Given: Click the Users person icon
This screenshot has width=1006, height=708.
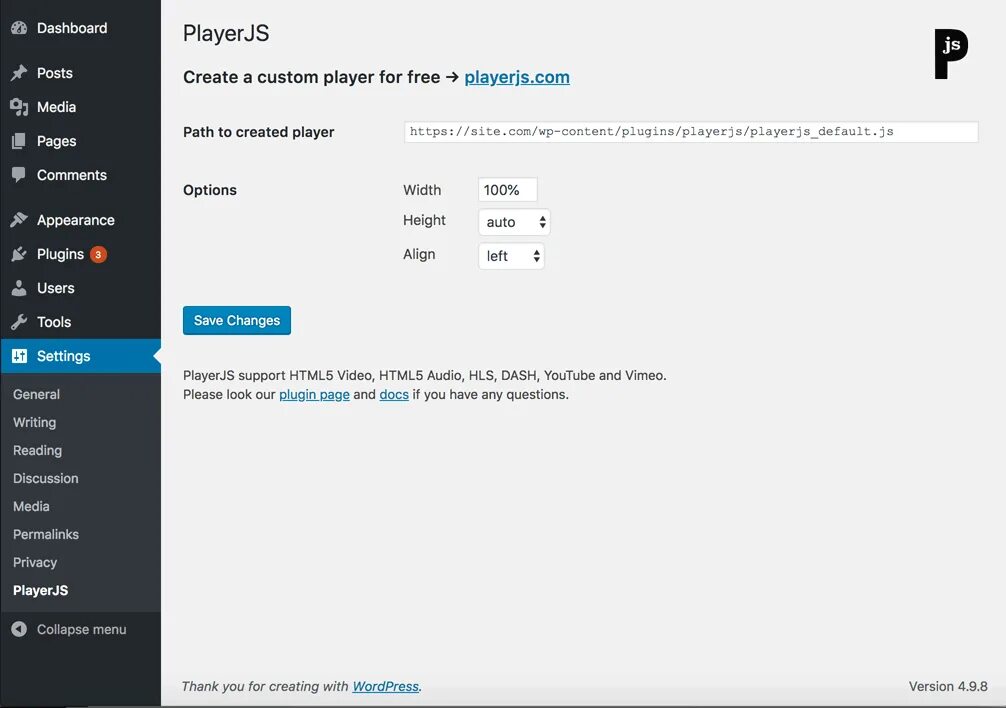Looking at the screenshot, I should coord(19,288).
